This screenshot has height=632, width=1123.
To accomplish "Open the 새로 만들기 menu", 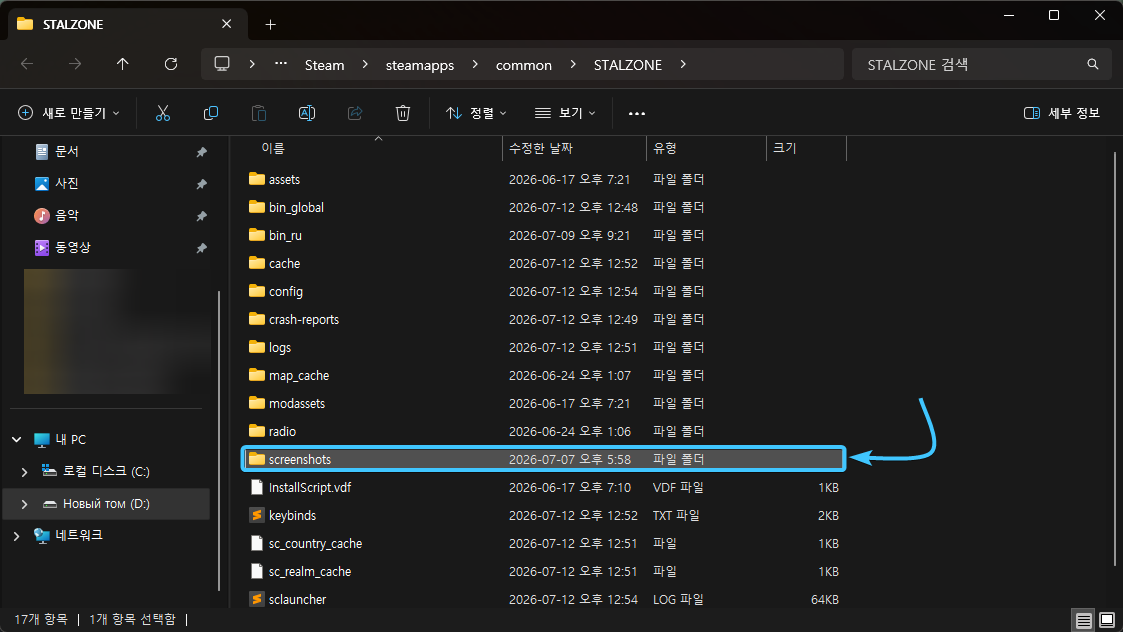I will (x=69, y=113).
